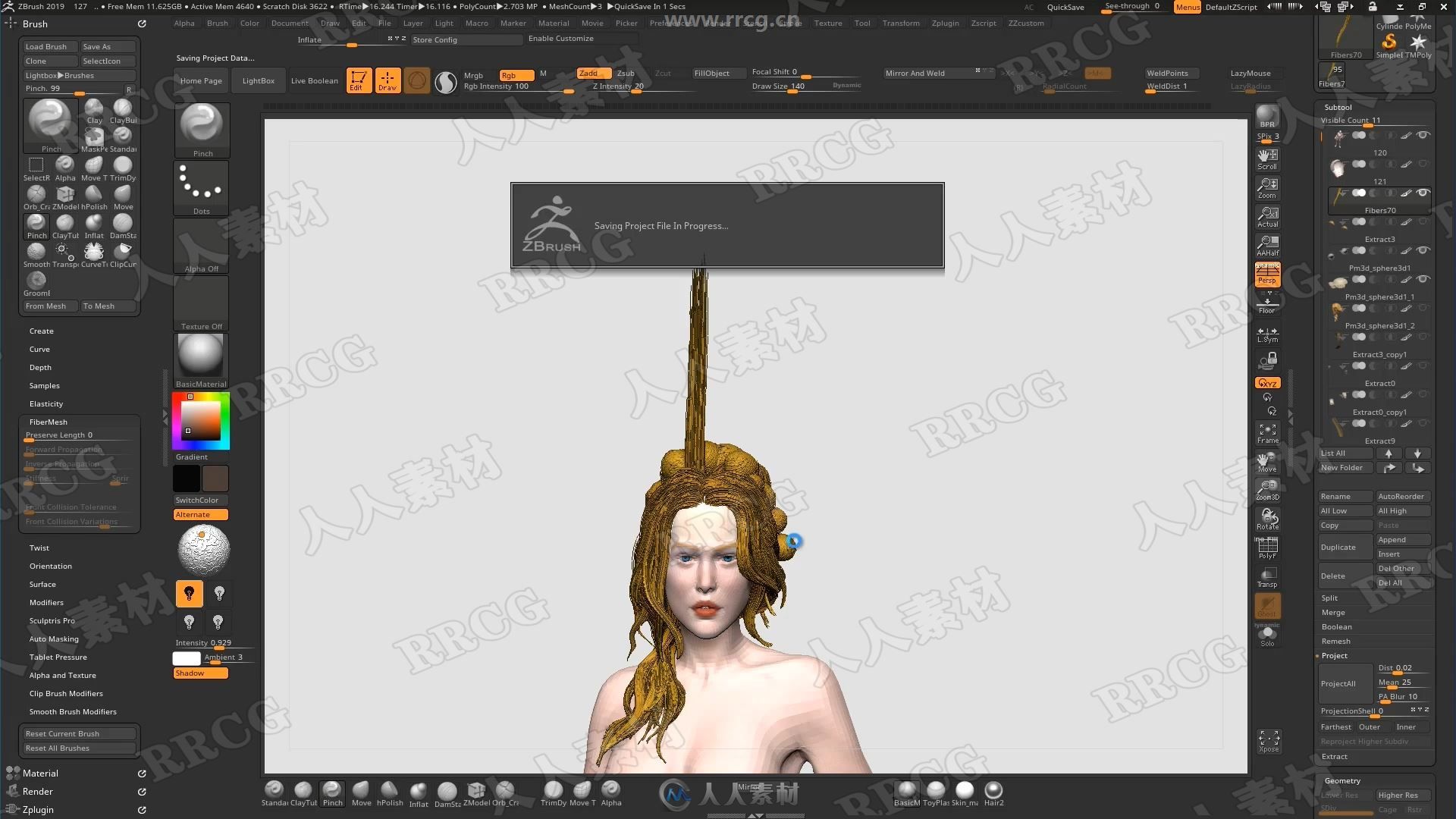Choose Hair2 material in bottom shelf

993,794
